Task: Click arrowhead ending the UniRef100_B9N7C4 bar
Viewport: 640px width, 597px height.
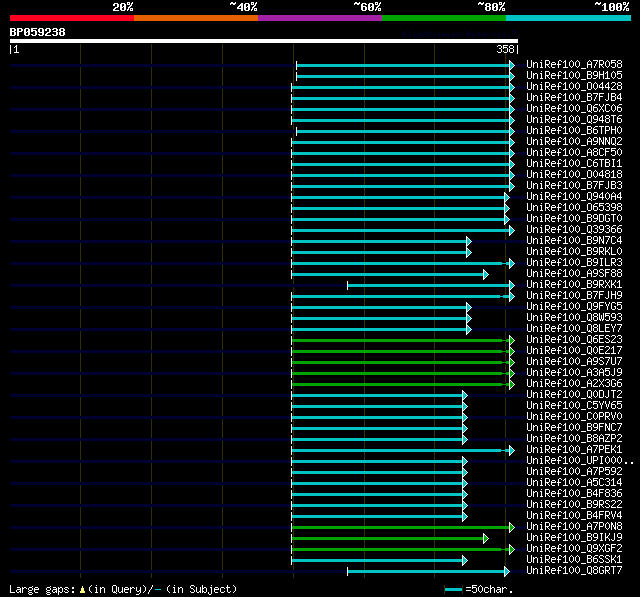Action: click(x=469, y=242)
